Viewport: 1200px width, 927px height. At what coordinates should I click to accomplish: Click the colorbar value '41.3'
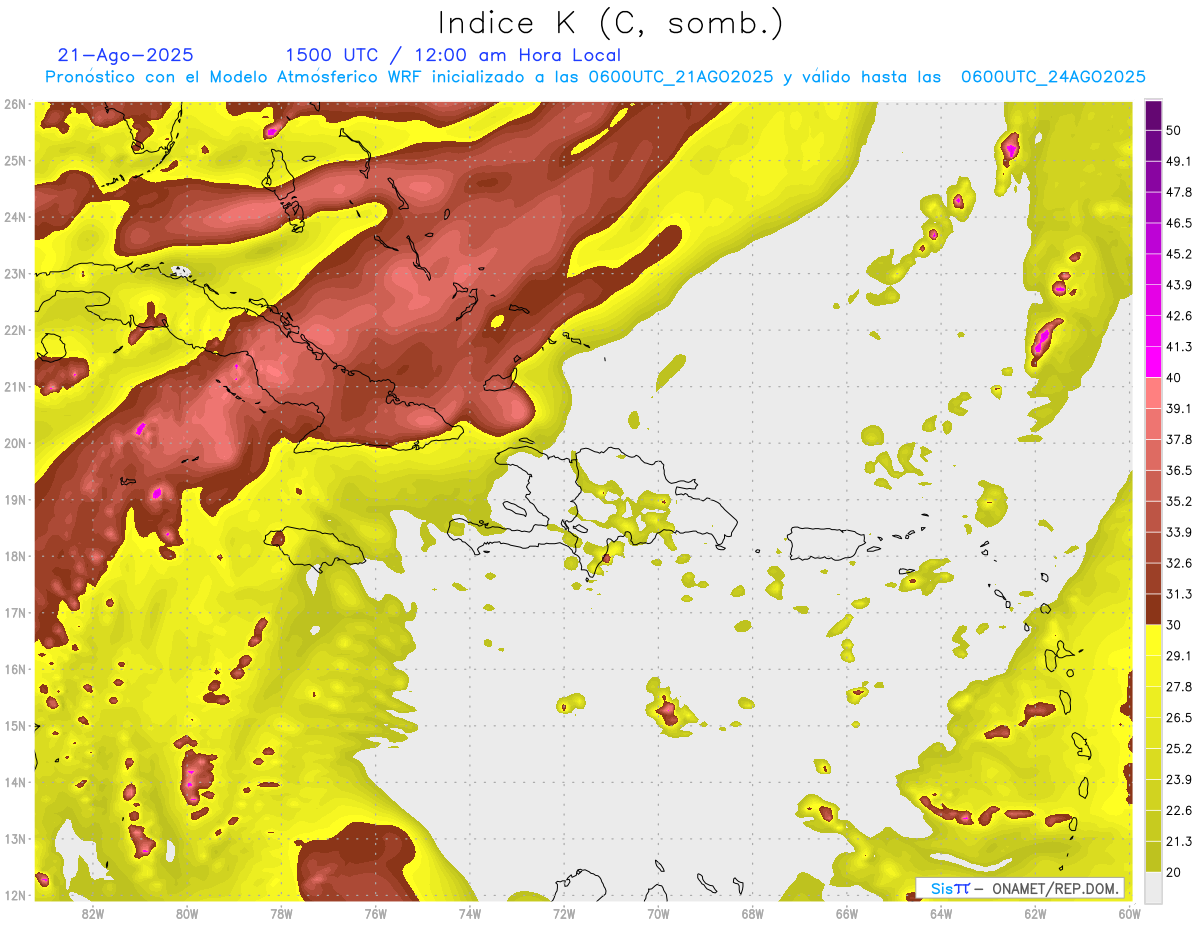coord(1178,347)
